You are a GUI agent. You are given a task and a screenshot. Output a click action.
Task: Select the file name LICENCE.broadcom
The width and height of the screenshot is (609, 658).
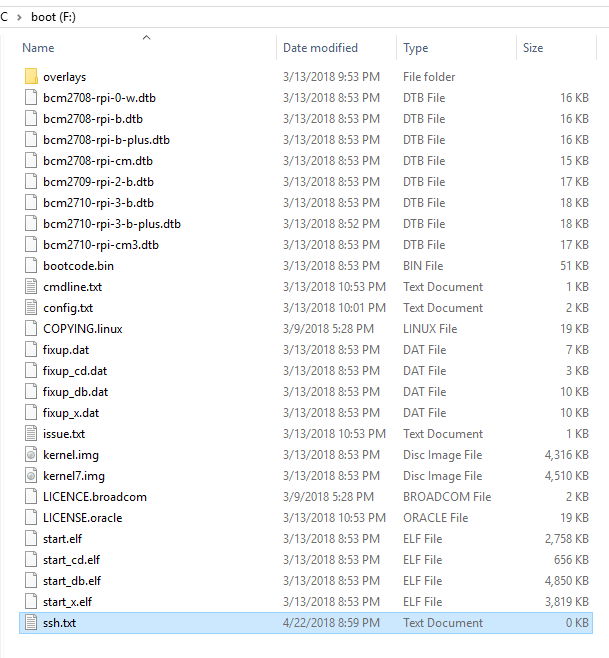[x=94, y=497]
